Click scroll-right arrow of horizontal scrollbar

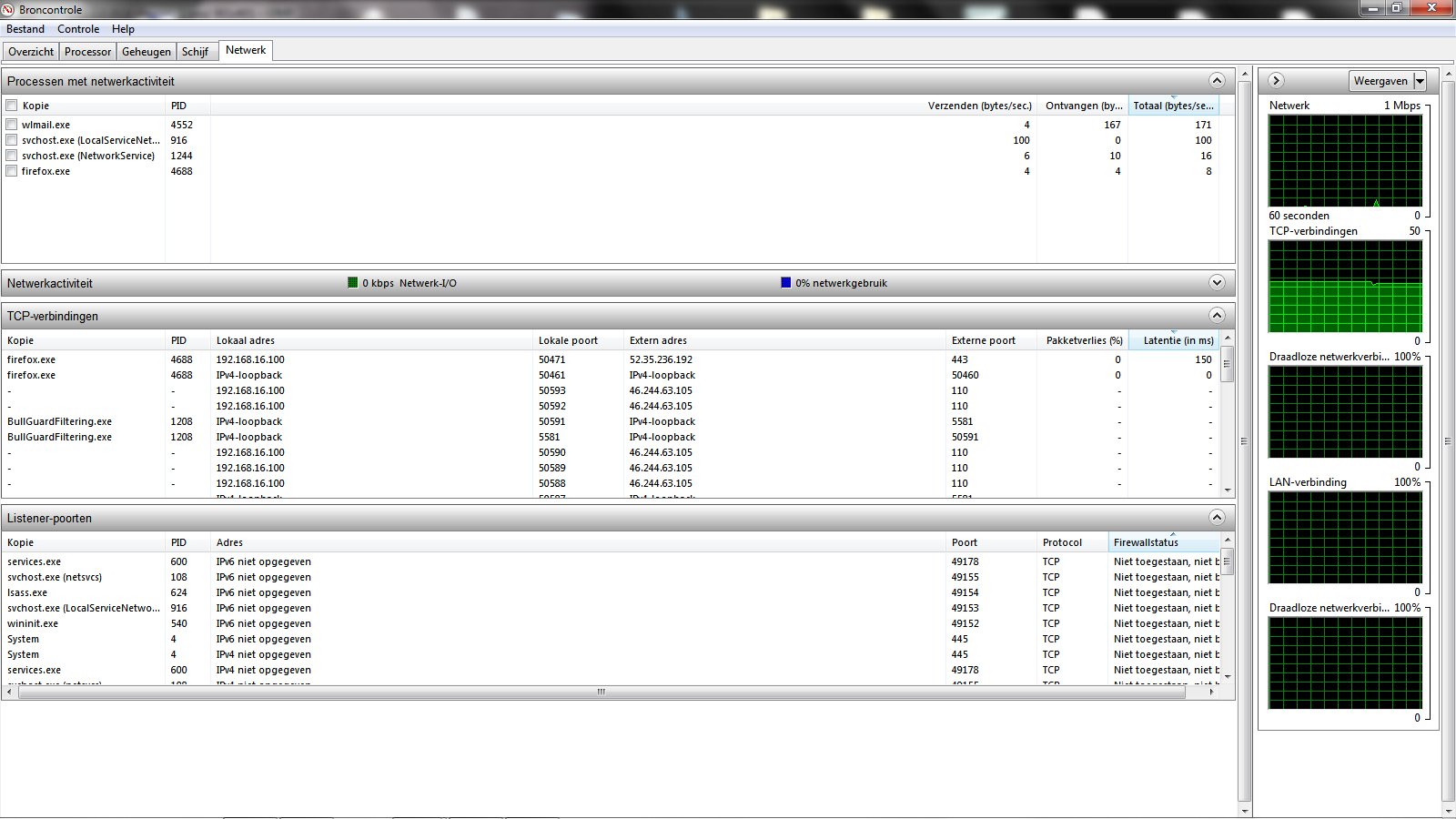point(1211,693)
